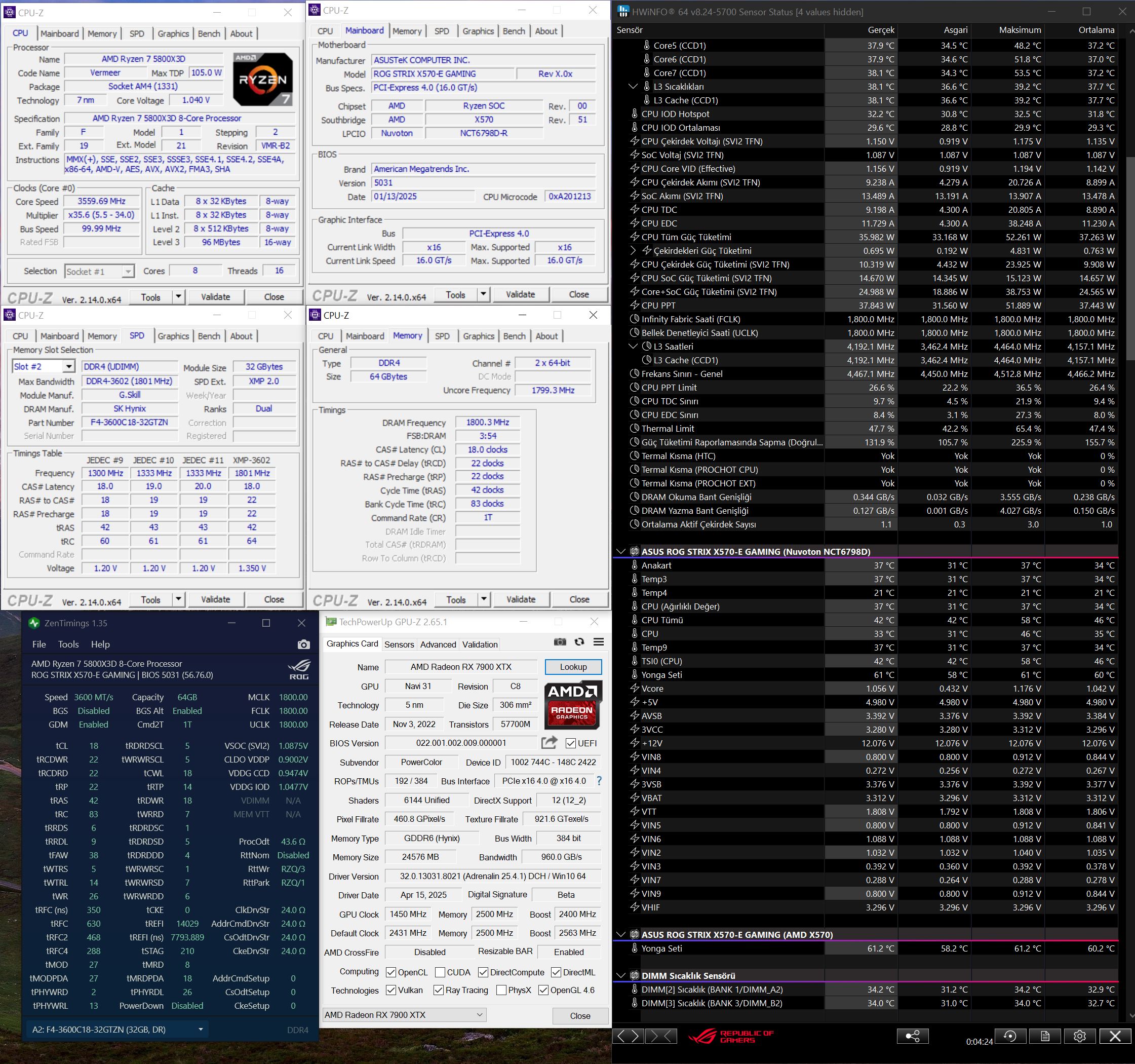Image resolution: width=1135 pixels, height=1064 pixels.
Task: Click thermometer icon beside CPU IOD Hotspot
Action: pos(634,113)
